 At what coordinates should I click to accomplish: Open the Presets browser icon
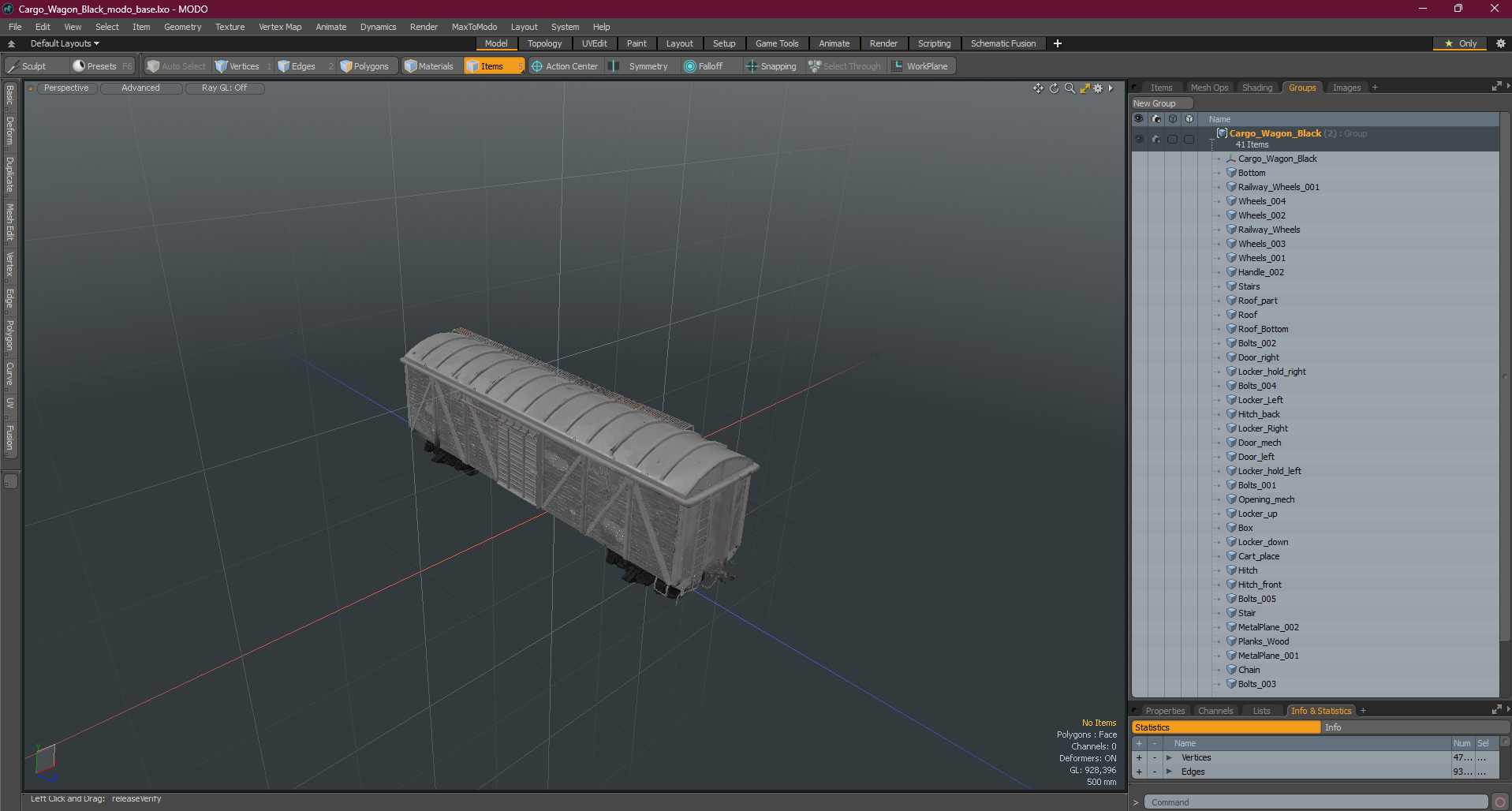click(x=79, y=66)
